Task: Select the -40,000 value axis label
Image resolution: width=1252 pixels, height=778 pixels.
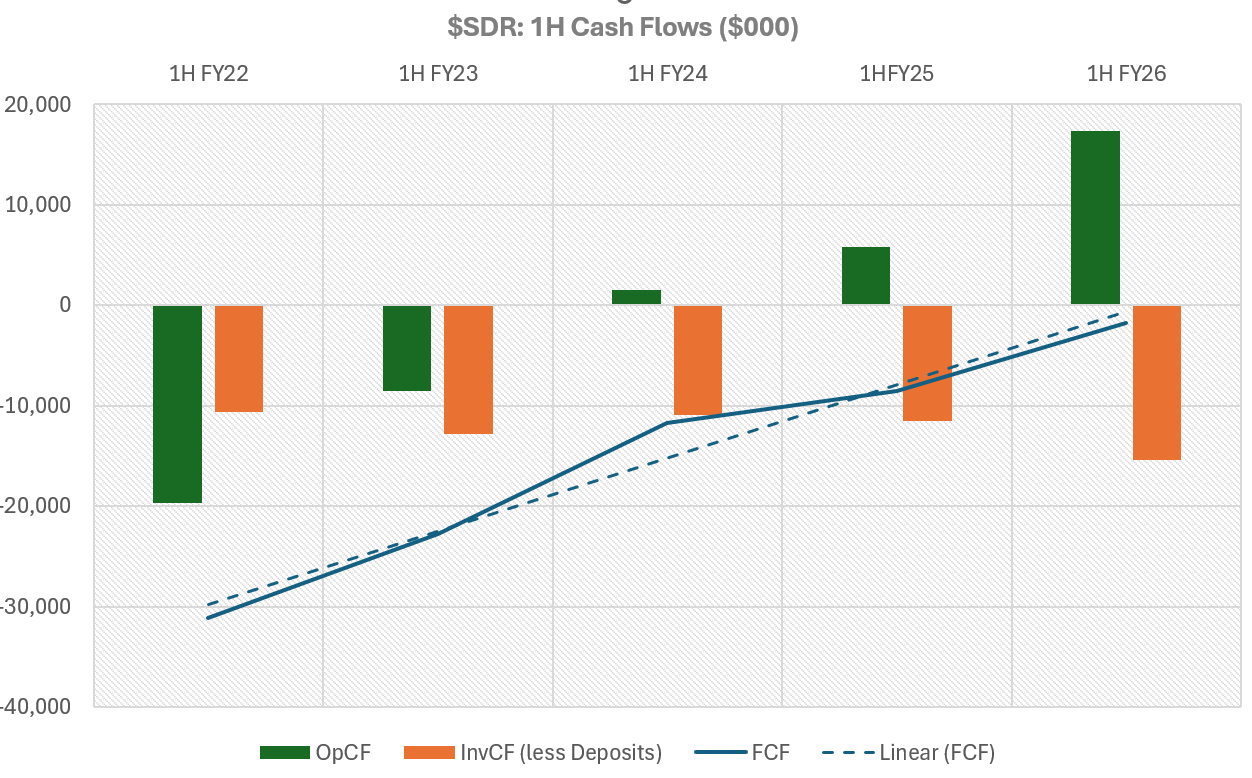Action: 36,706
